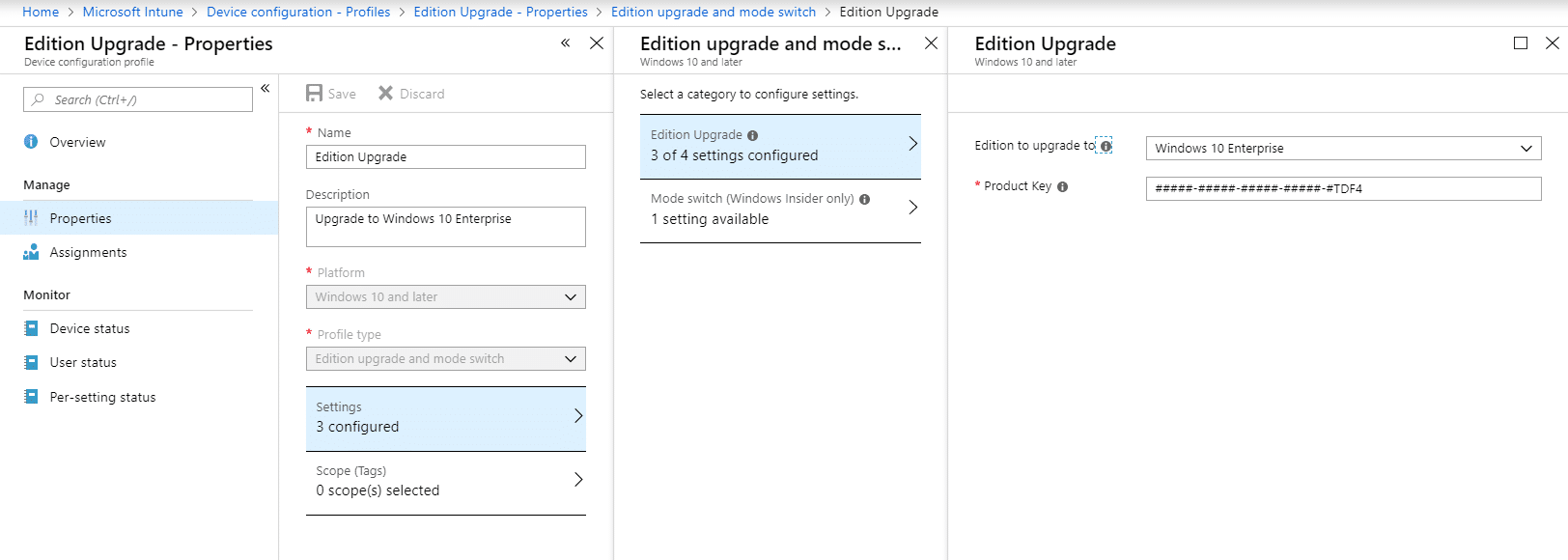The image size is (1568, 560).
Task: Click the Discard X icon
Action: 385,93
